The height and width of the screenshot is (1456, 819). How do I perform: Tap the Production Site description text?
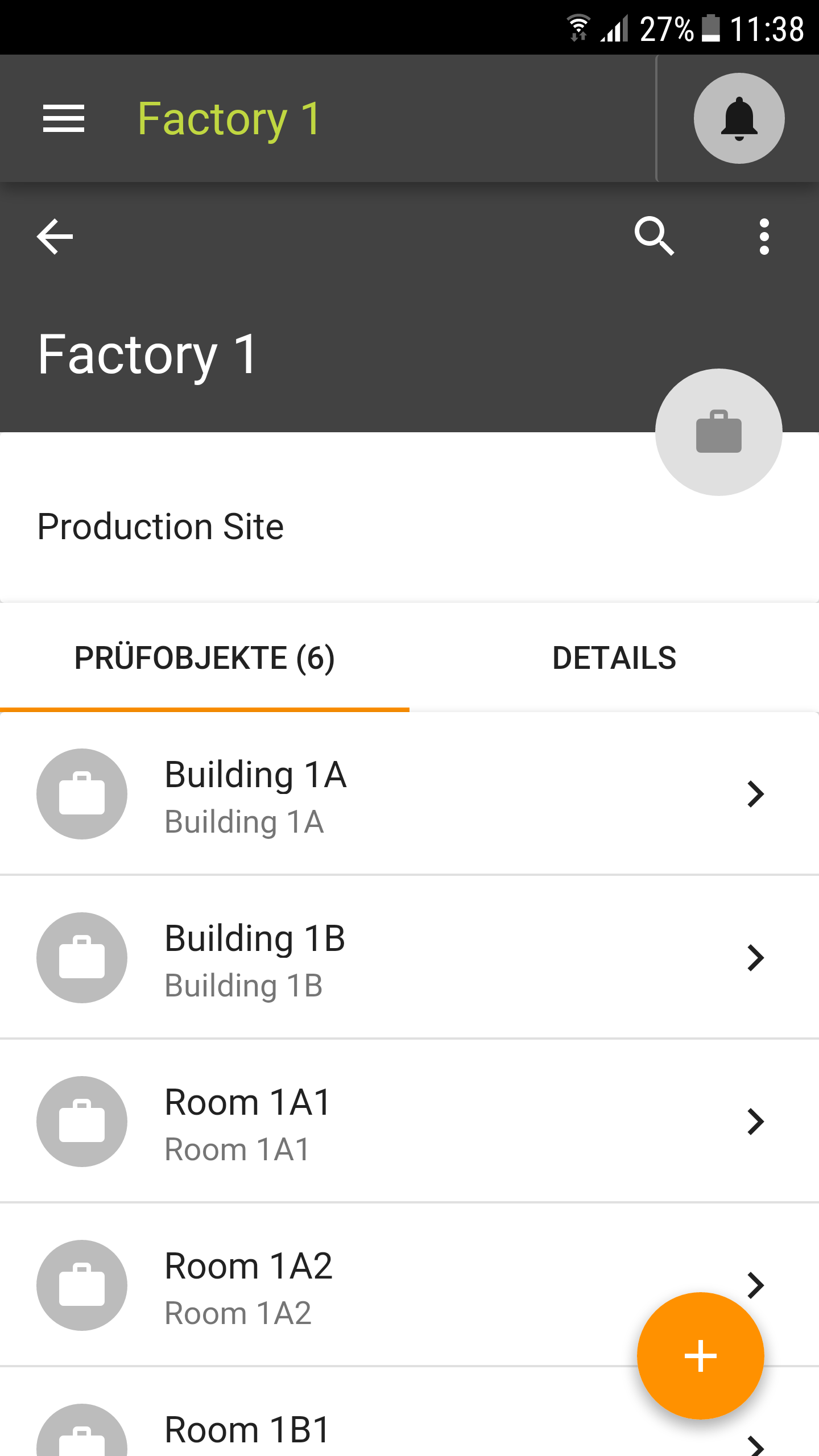tap(160, 527)
